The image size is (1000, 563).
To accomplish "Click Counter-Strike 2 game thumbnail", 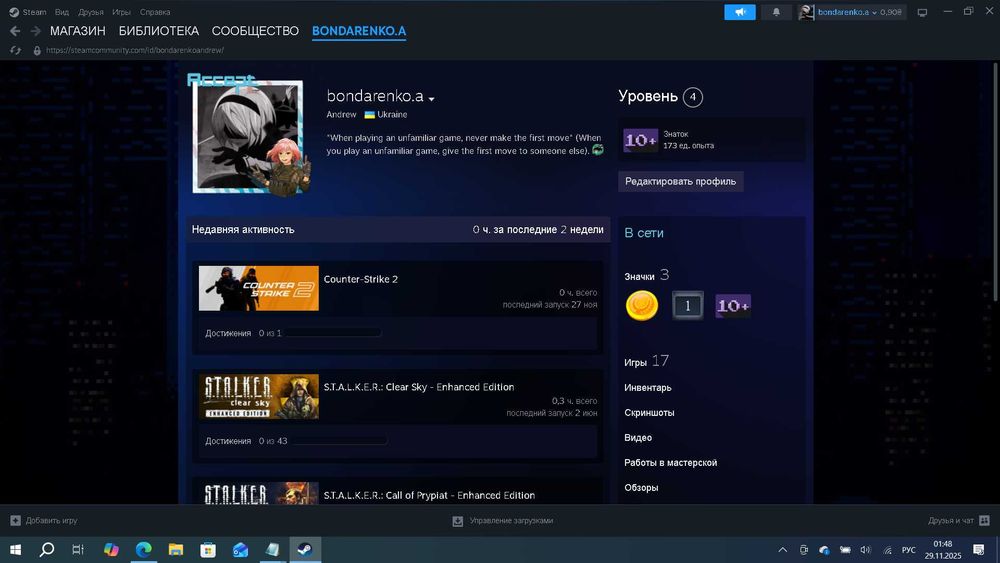I will click(x=258, y=288).
